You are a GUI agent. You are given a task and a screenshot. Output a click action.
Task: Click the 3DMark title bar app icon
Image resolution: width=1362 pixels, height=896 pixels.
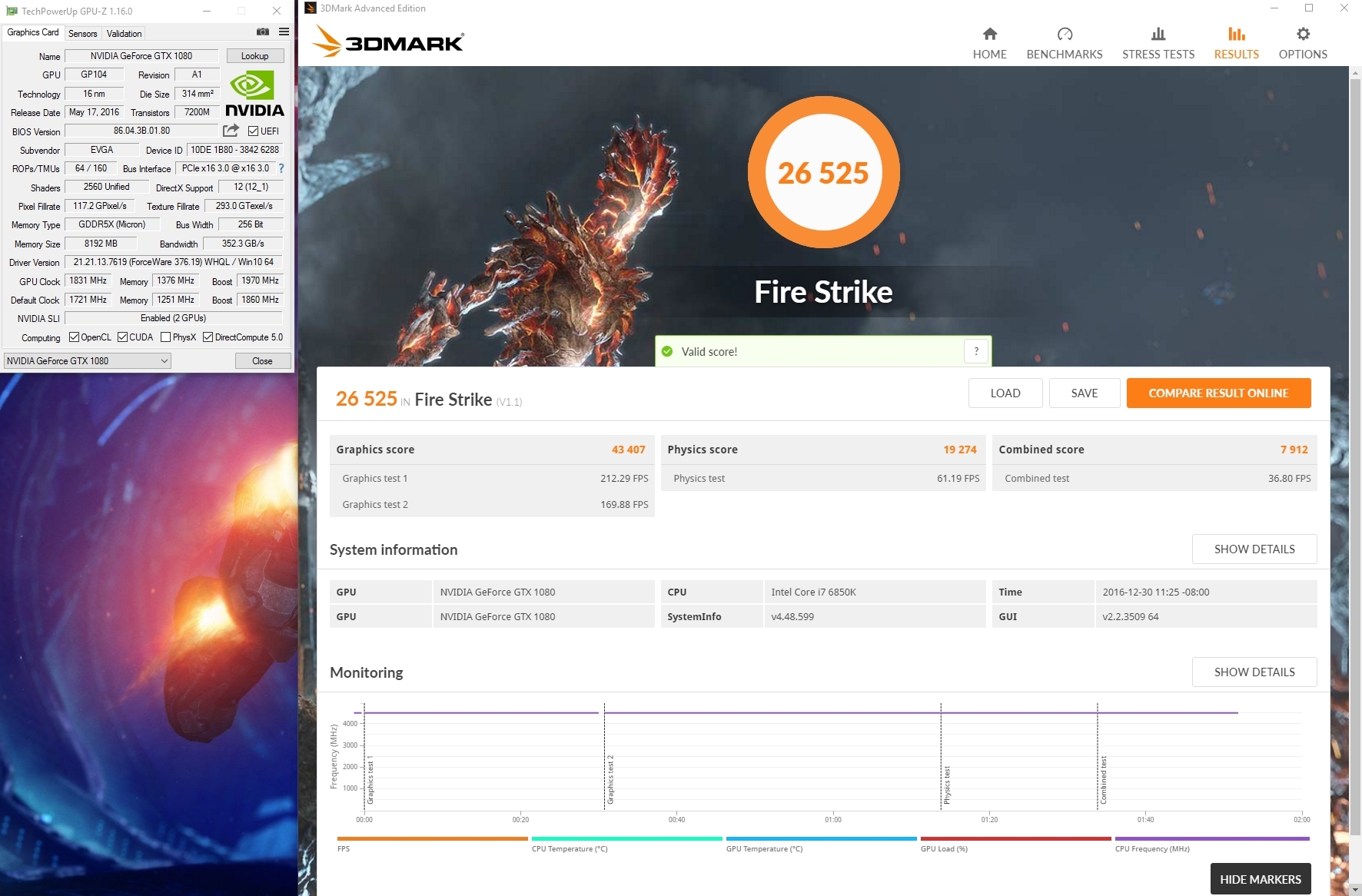[x=311, y=8]
